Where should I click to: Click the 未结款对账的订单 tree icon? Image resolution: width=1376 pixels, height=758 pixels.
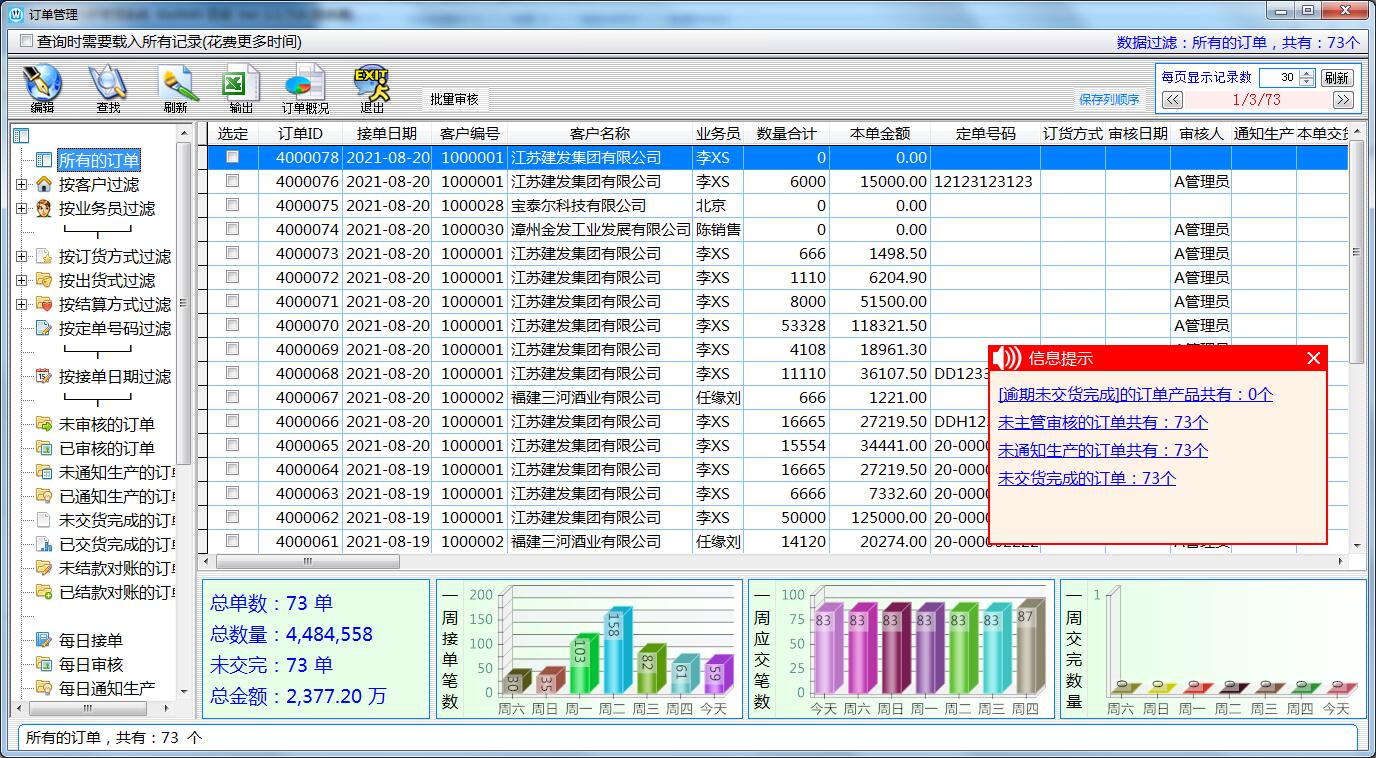tap(43, 568)
